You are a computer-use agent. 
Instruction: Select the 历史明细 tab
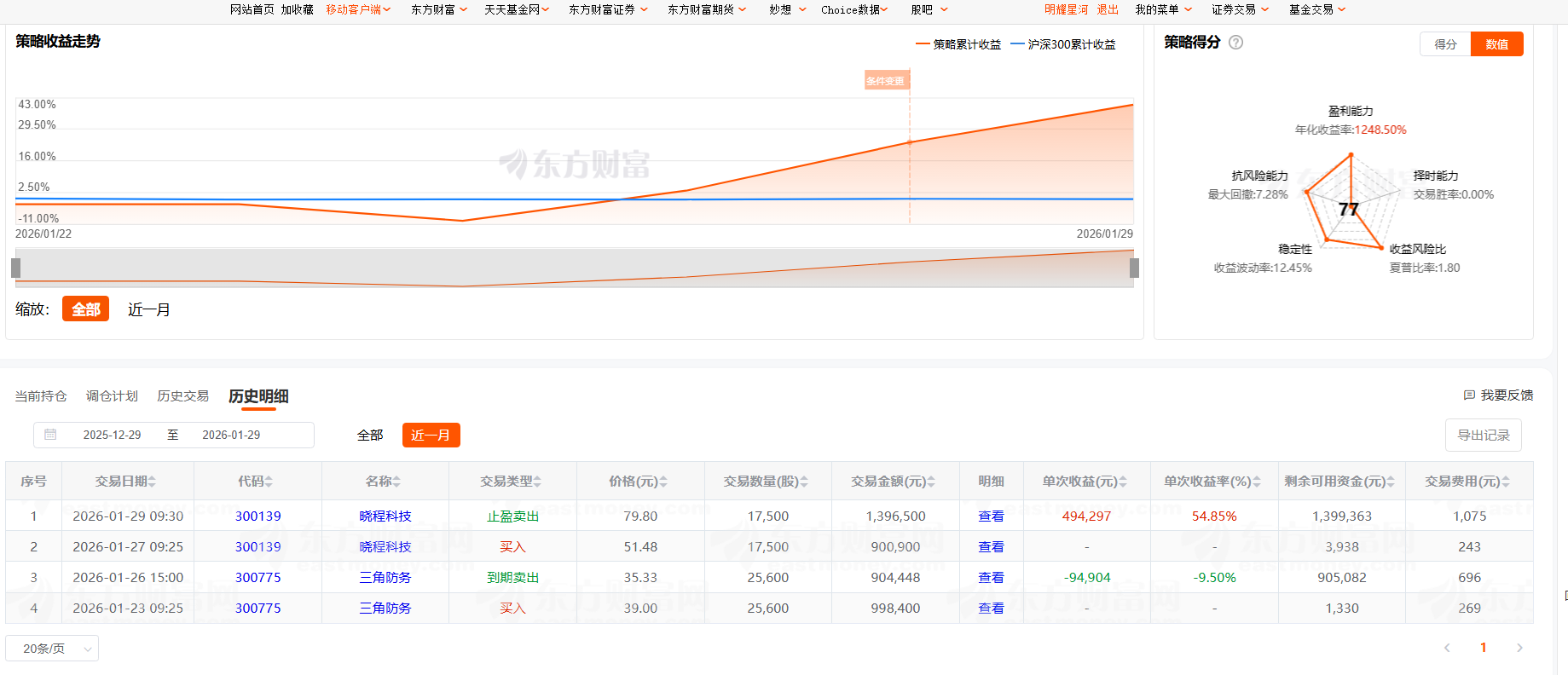tap(258, 396)
